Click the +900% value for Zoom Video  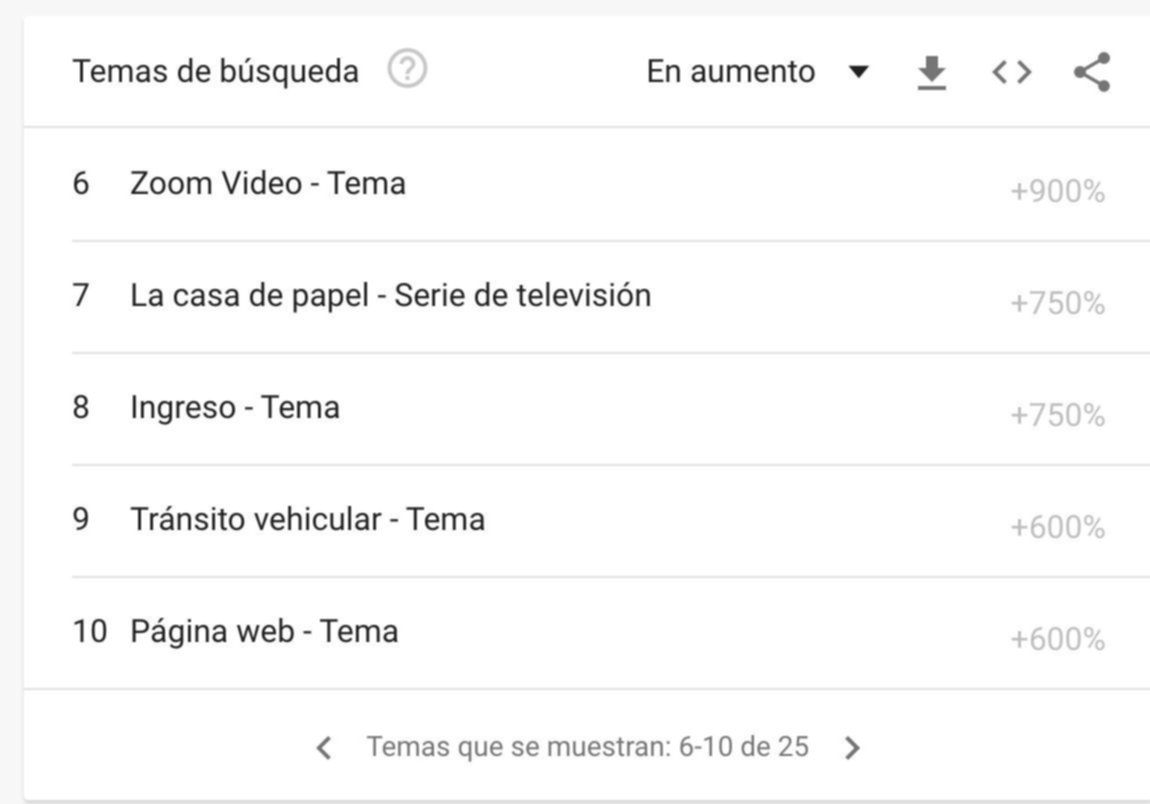pos(1057,192)
